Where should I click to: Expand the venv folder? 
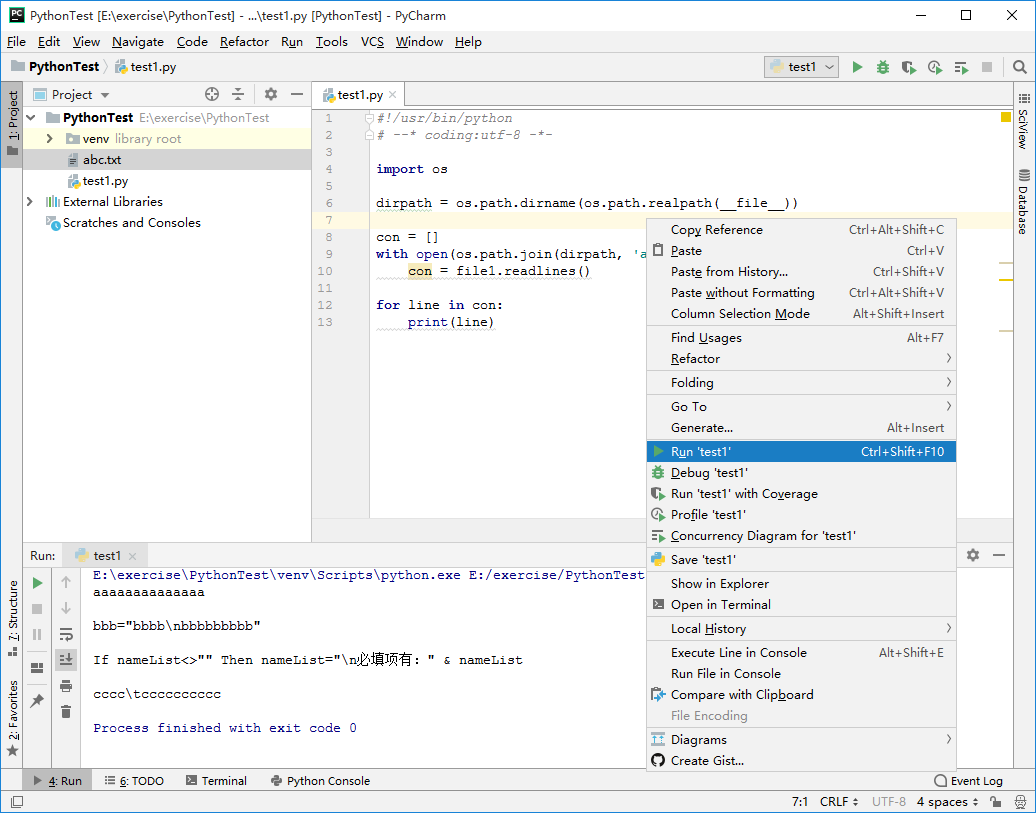[x=50, y=139]
